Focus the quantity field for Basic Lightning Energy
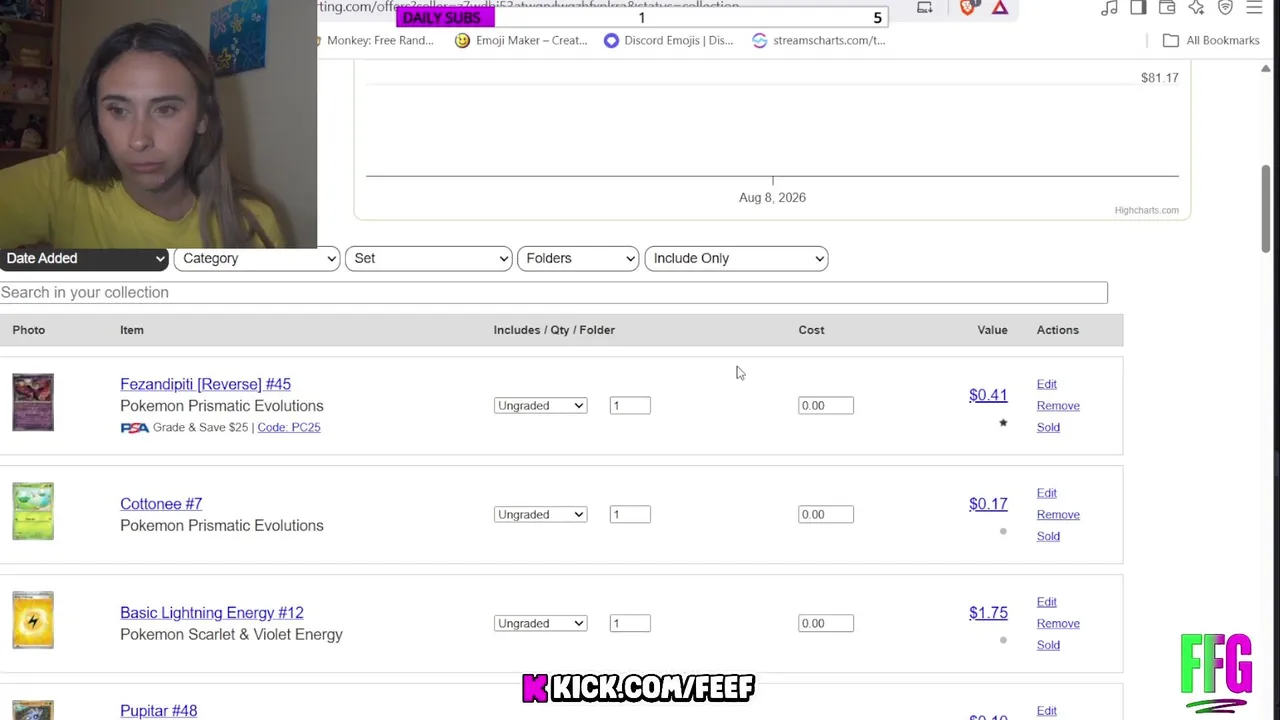The image size is (1280, 720). 630,623
